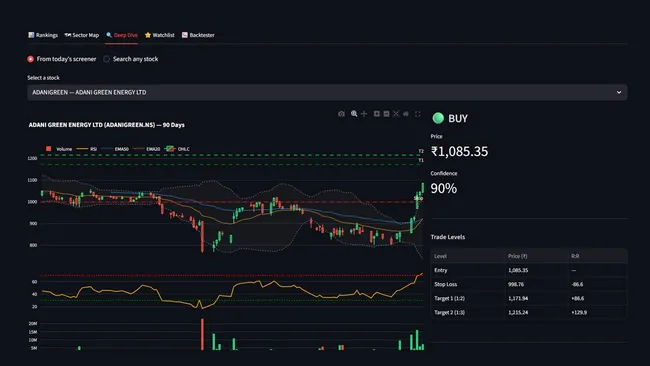Click the T1 target line label
The image size is (650, 366).
tap(421, 160)
